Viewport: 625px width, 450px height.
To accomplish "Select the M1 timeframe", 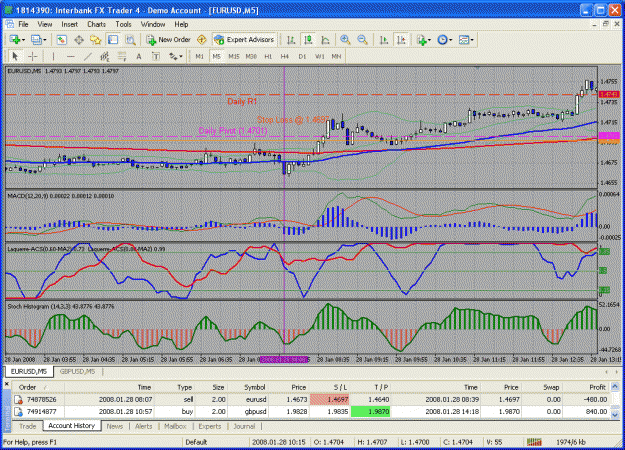I will click(200, 57).
